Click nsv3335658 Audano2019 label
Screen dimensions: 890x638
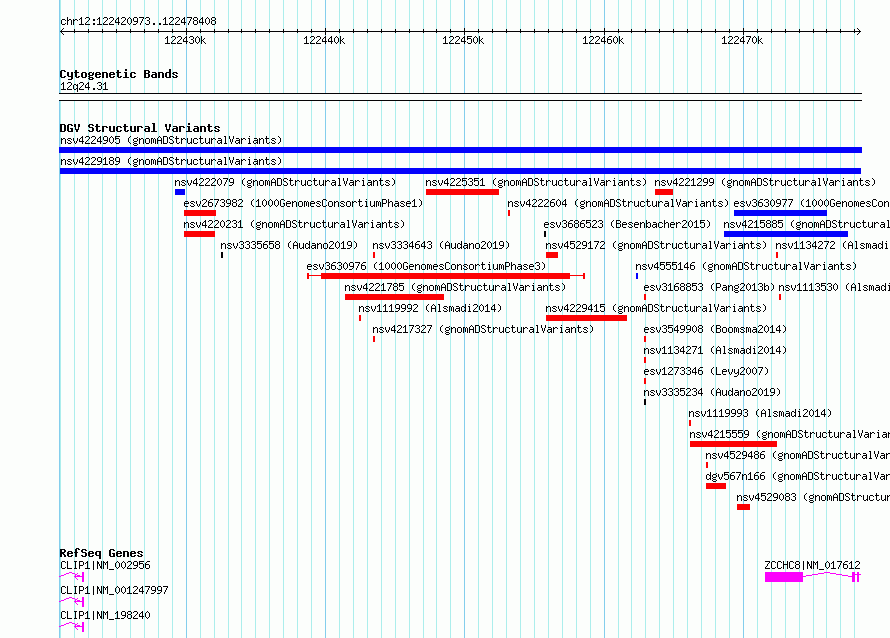click(289, 245)
